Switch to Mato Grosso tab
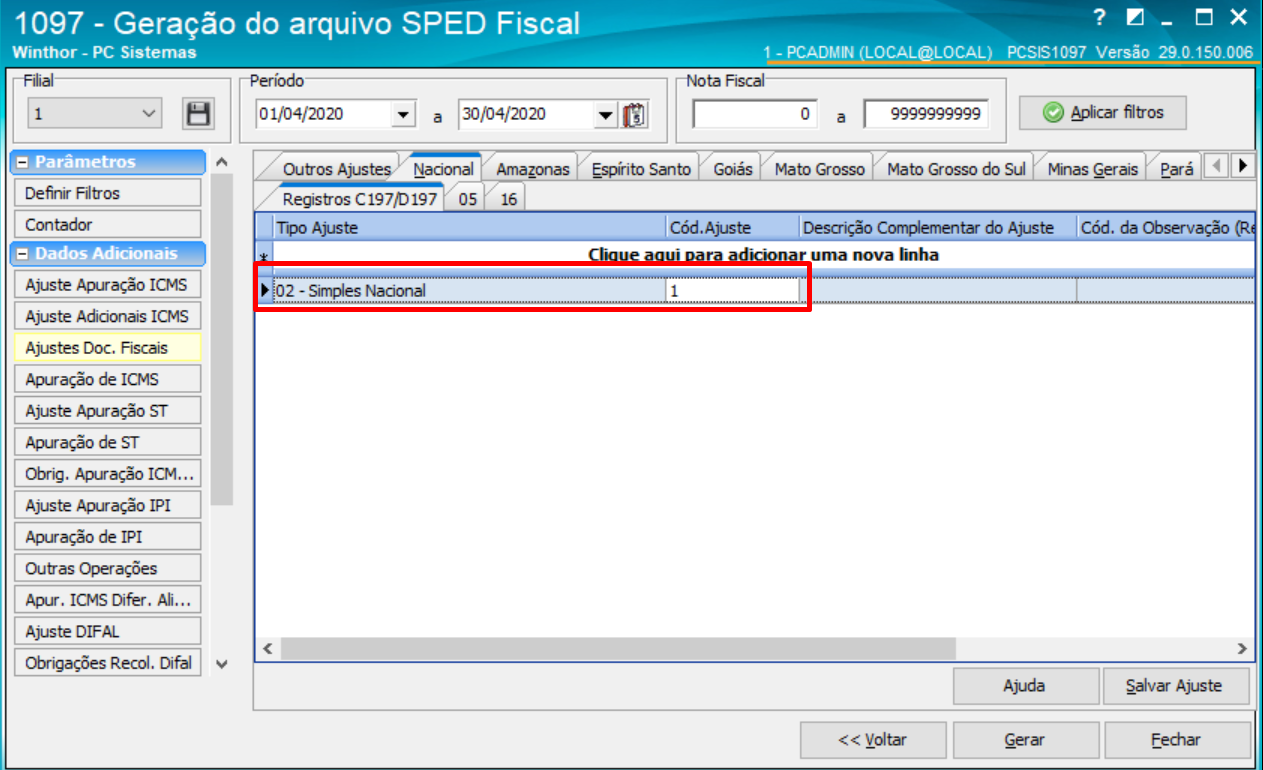The image size is (1263, 770). [x=819, y=169]
